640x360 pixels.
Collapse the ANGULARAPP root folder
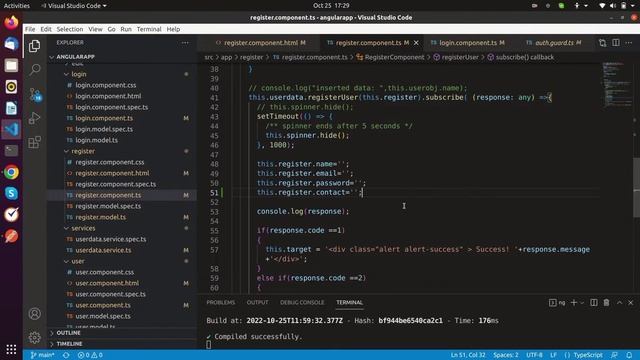(122, 57)
